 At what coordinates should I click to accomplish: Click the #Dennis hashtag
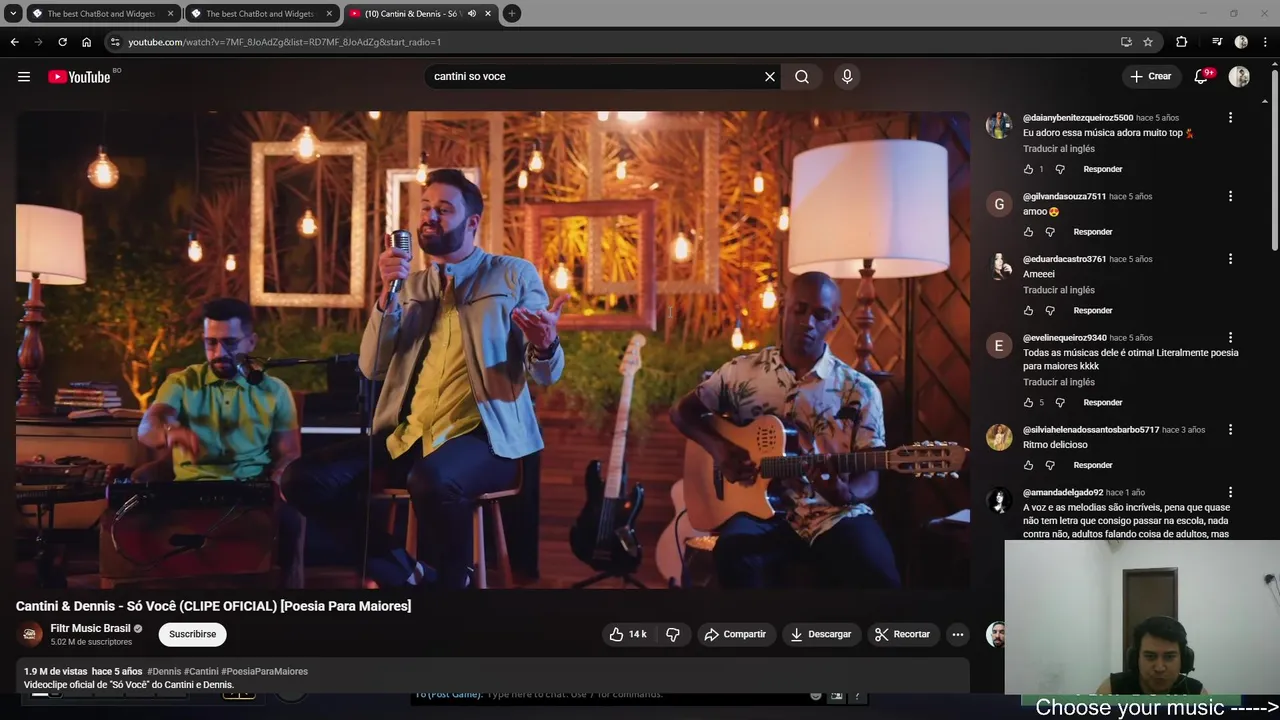tap(164, 671)
